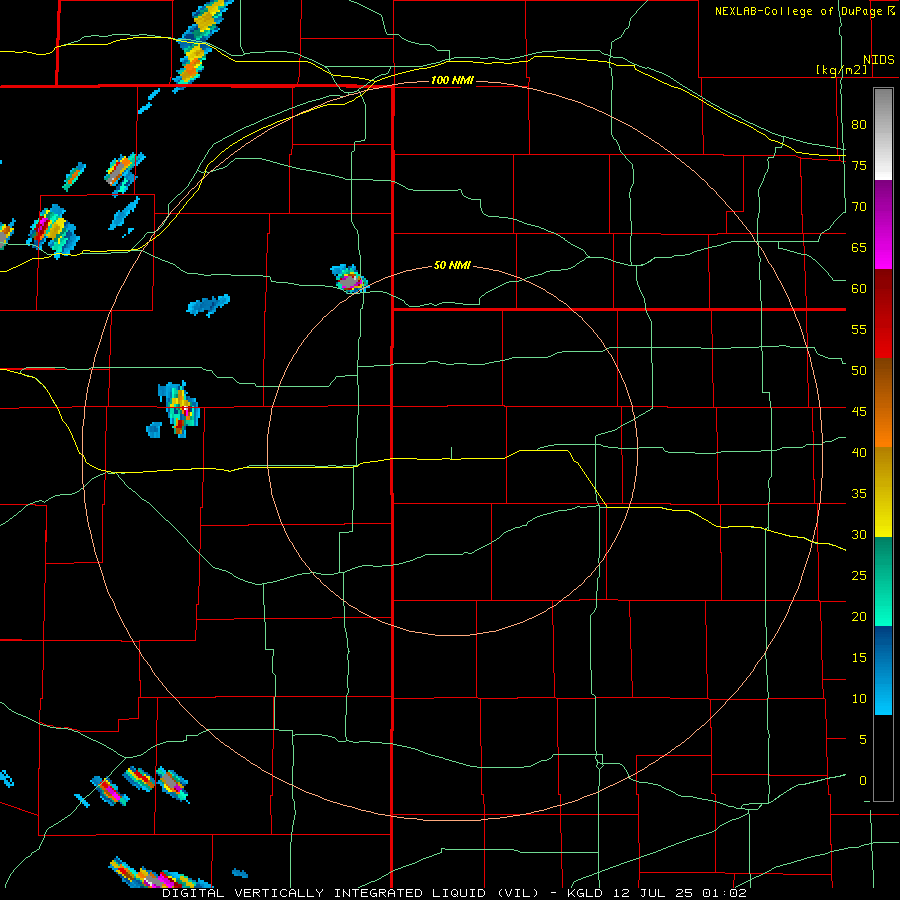Select the yellow segment of the VIL scale

coord(883,492)
